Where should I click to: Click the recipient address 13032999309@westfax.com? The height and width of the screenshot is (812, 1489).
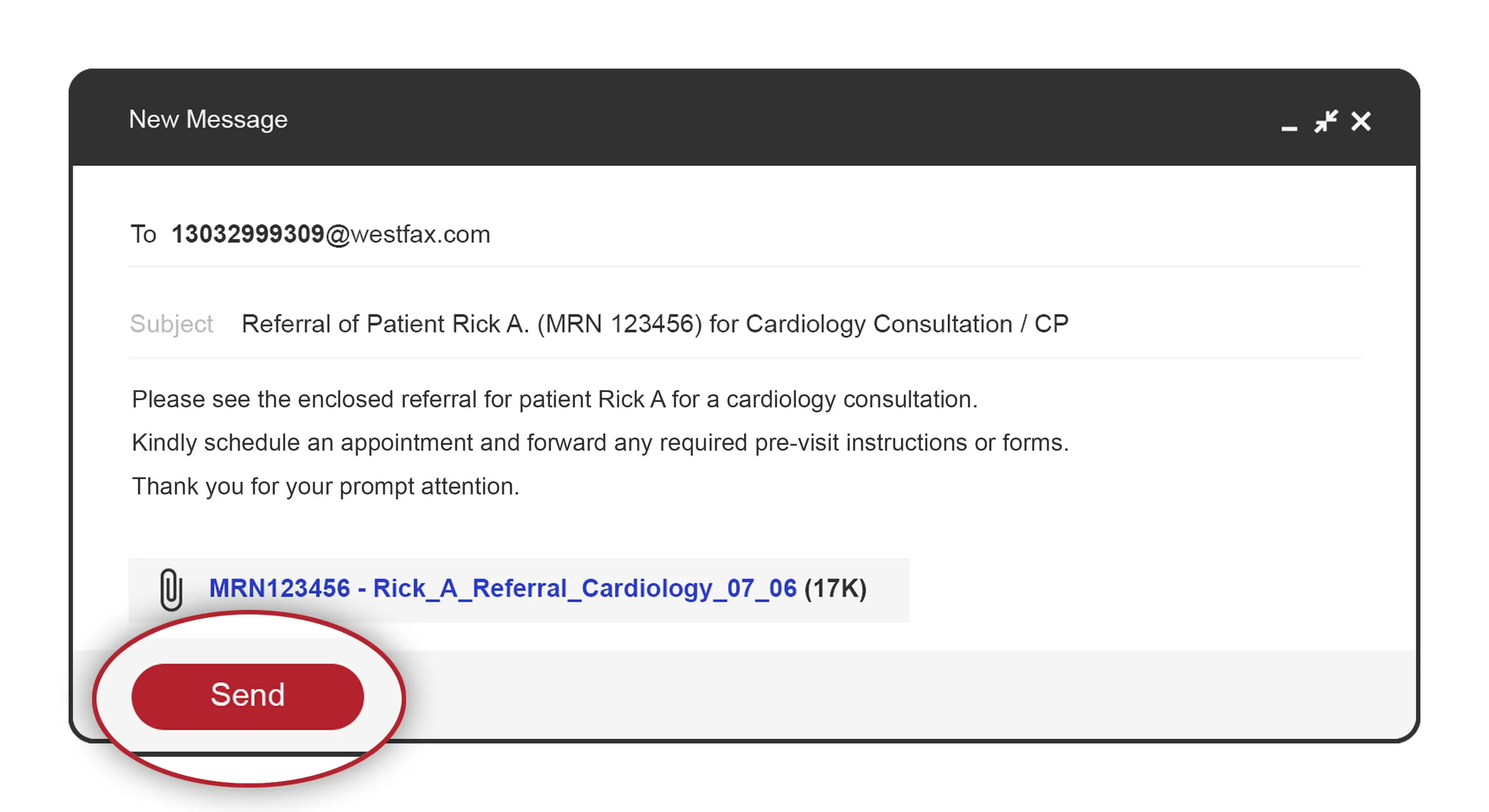(x=331, y=234)
